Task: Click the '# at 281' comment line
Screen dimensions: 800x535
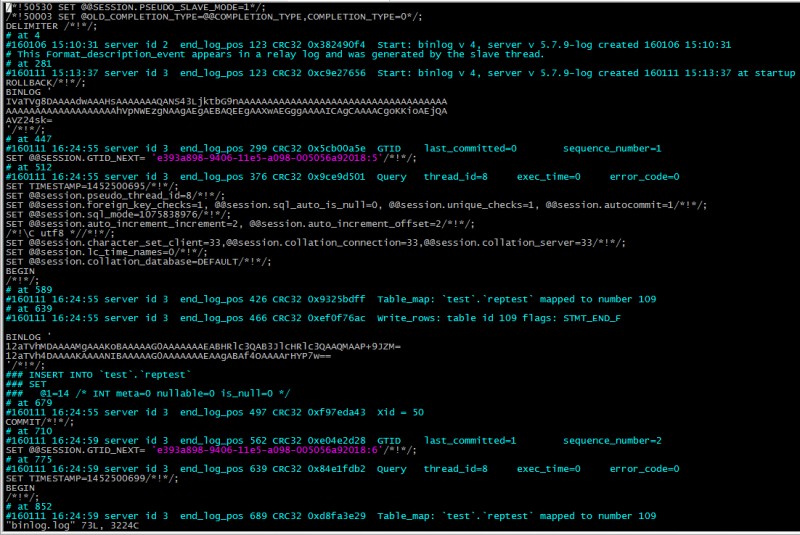Action: click(x=29, y=64)
